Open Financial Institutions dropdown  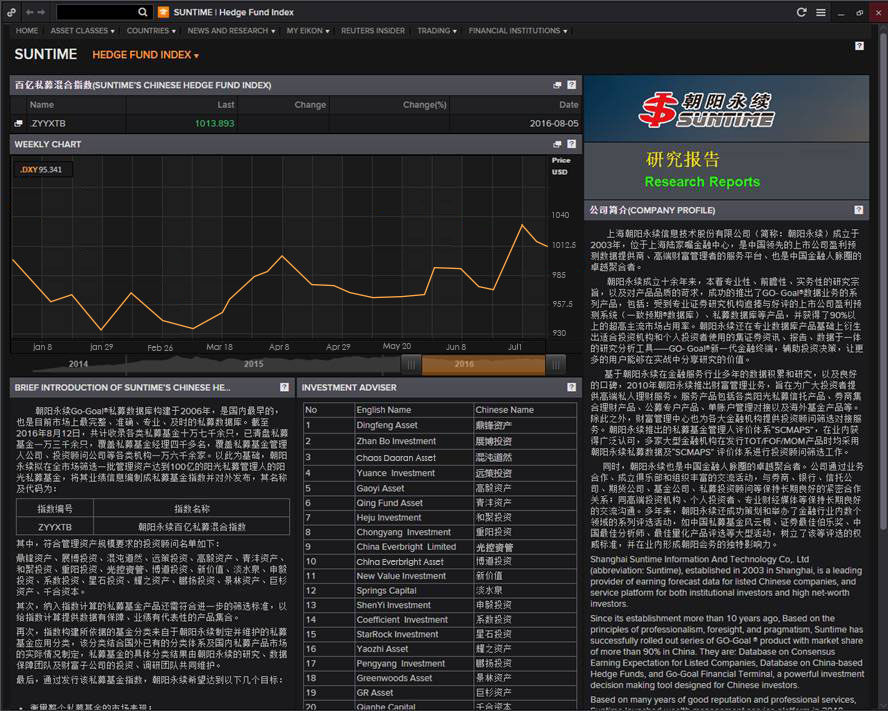coord(518,31)
